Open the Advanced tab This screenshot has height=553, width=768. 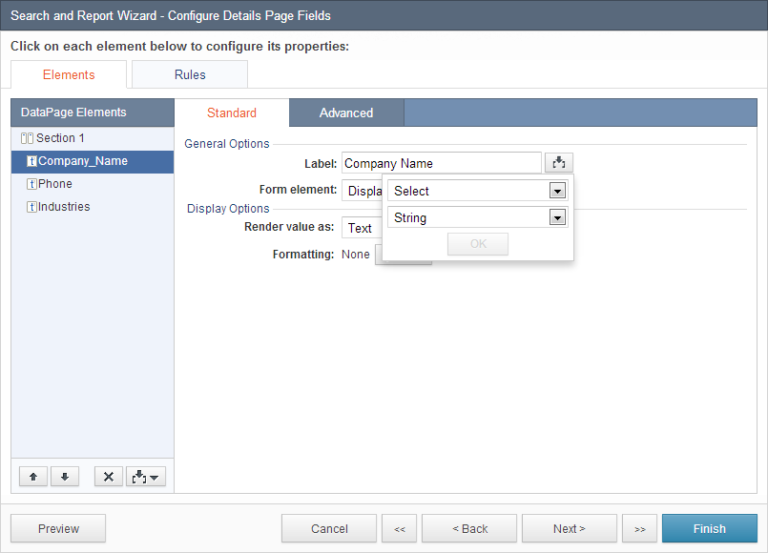point(346,113)
